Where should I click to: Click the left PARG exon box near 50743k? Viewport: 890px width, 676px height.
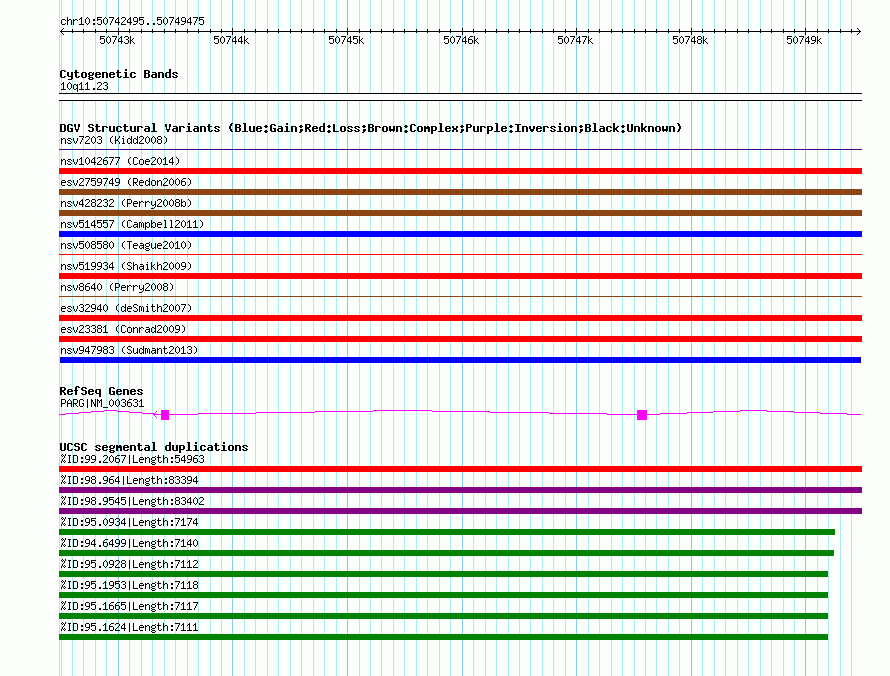click(x=165, y=415)
